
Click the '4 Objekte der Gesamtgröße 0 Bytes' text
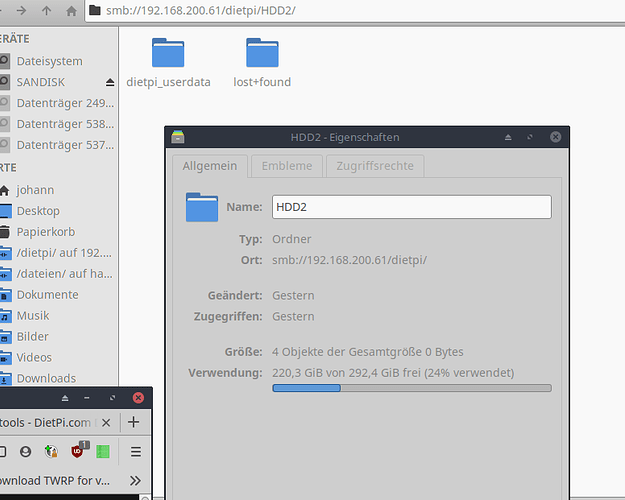(368, 352)
